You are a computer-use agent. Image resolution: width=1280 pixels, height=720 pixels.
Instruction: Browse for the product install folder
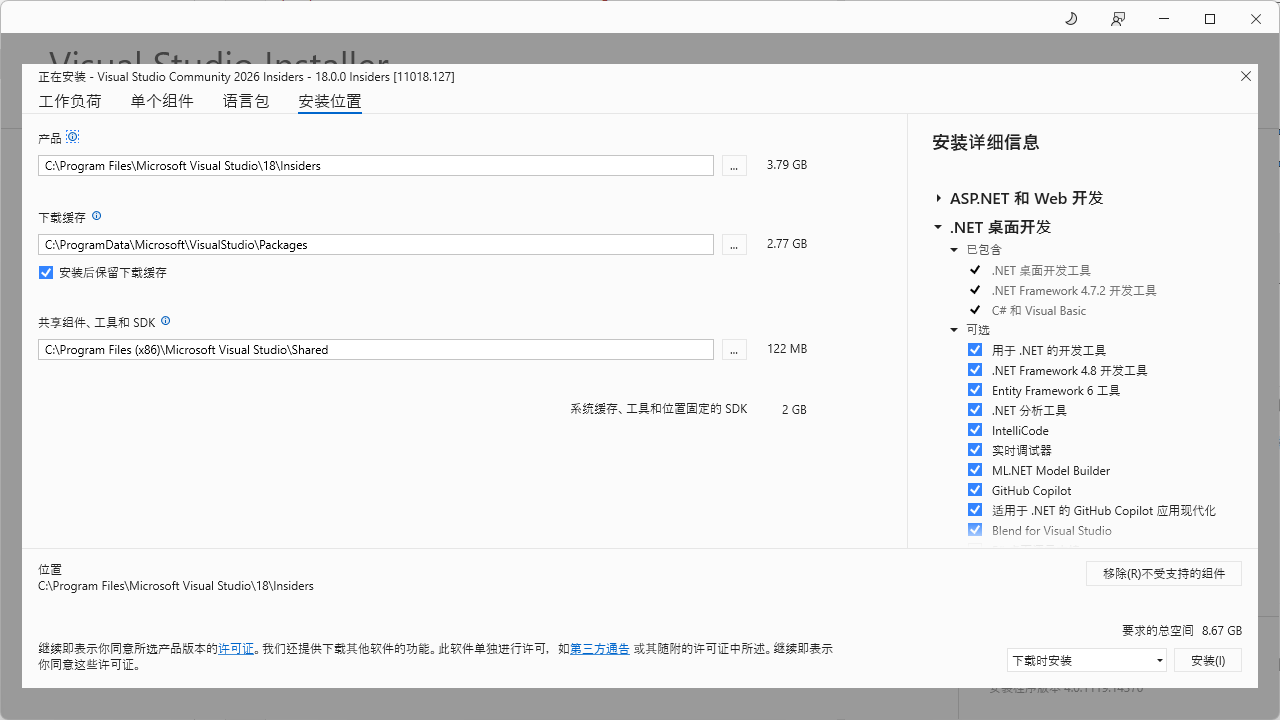pos(733,166)
